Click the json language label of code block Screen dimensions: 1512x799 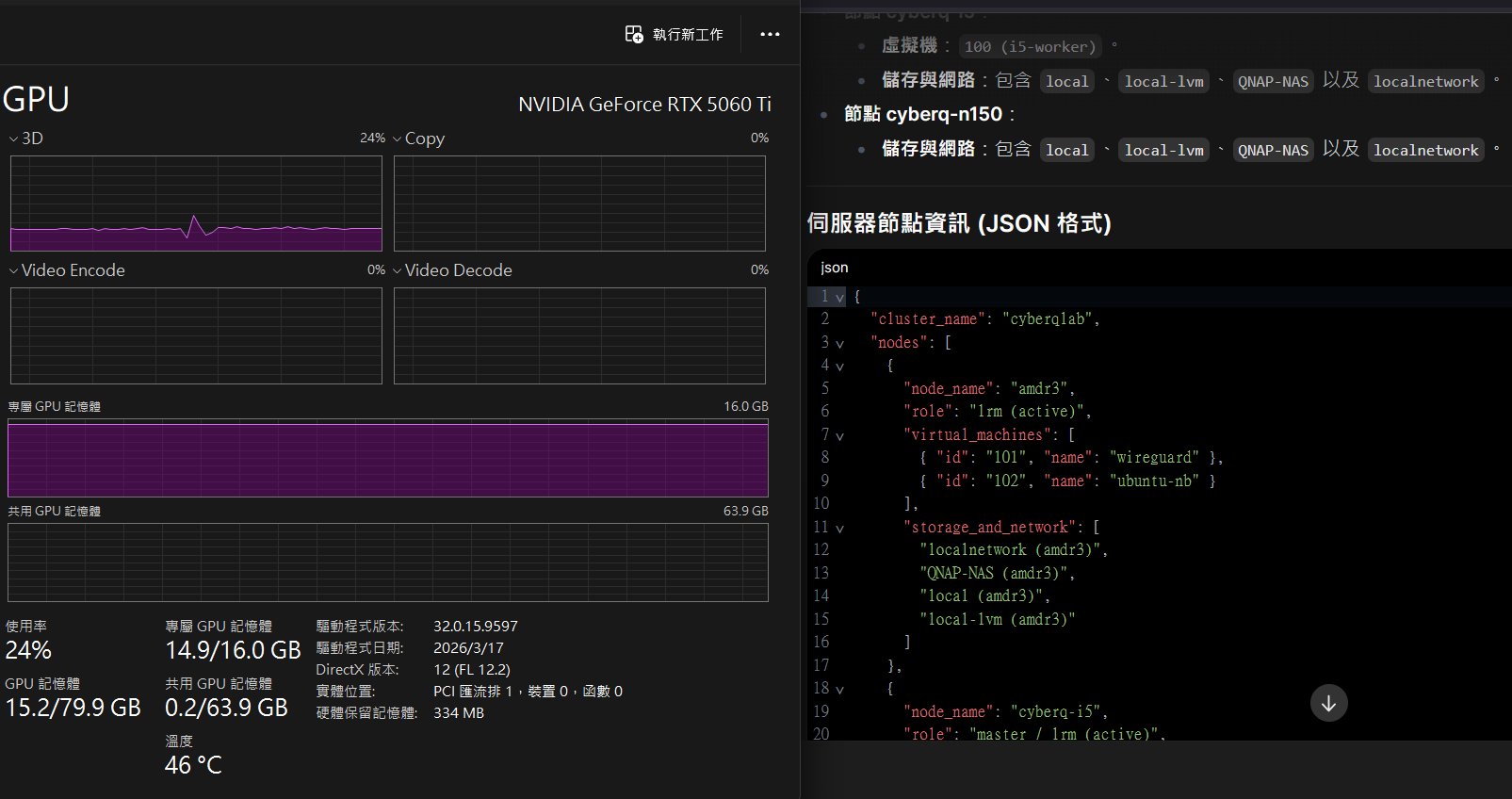click(834, 268)
